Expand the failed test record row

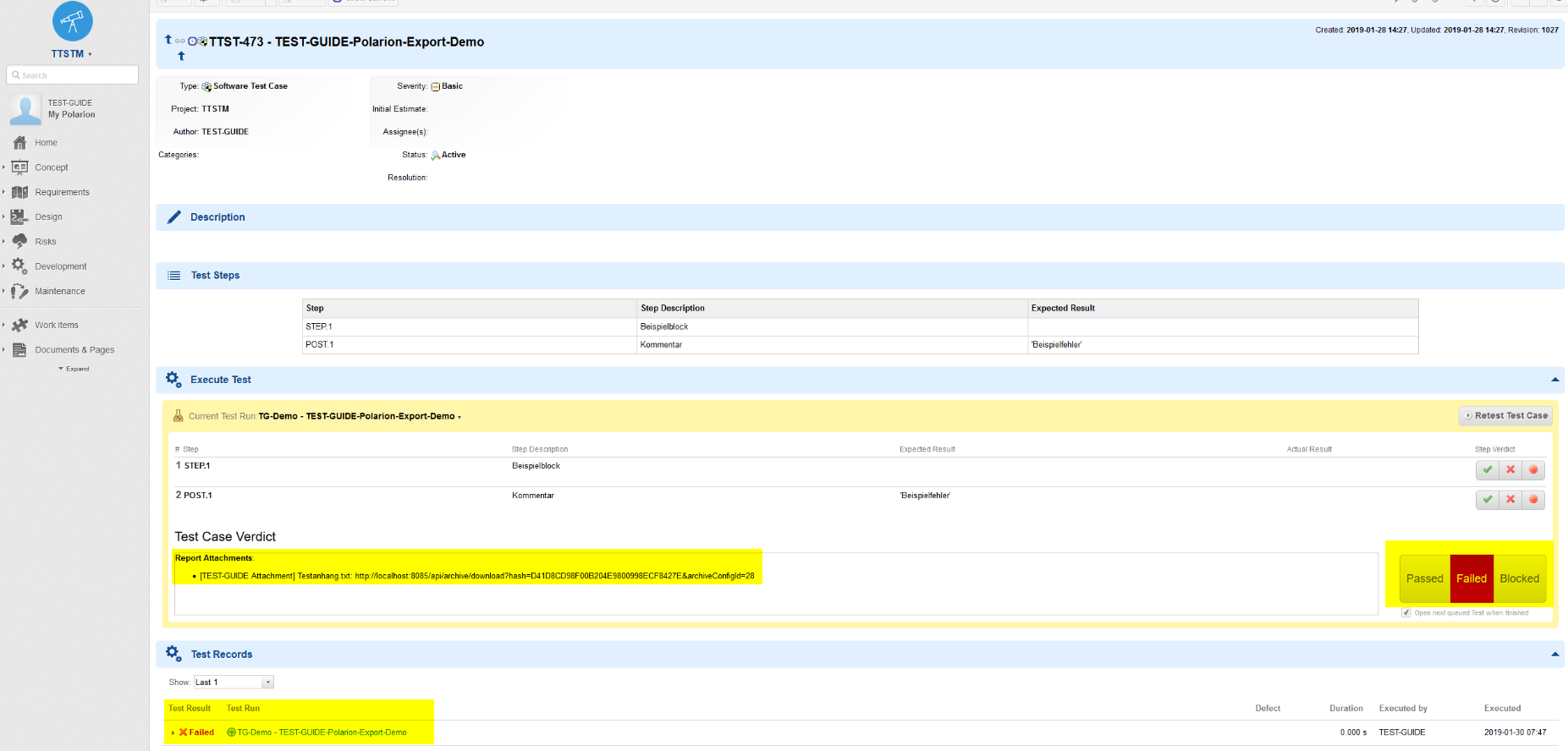(173, 732)
